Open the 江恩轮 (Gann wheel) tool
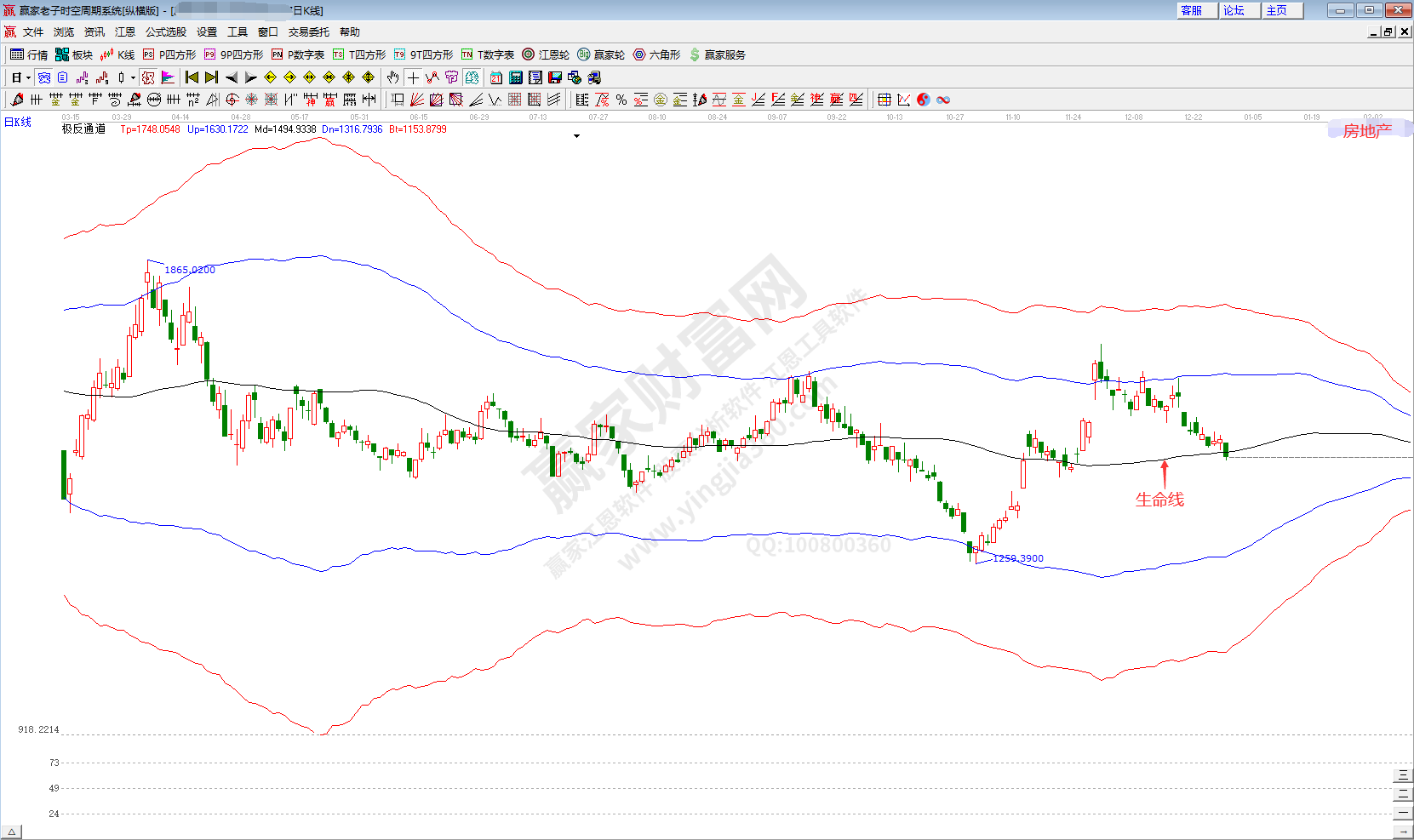1414x840 pixels. click(546, 54)
